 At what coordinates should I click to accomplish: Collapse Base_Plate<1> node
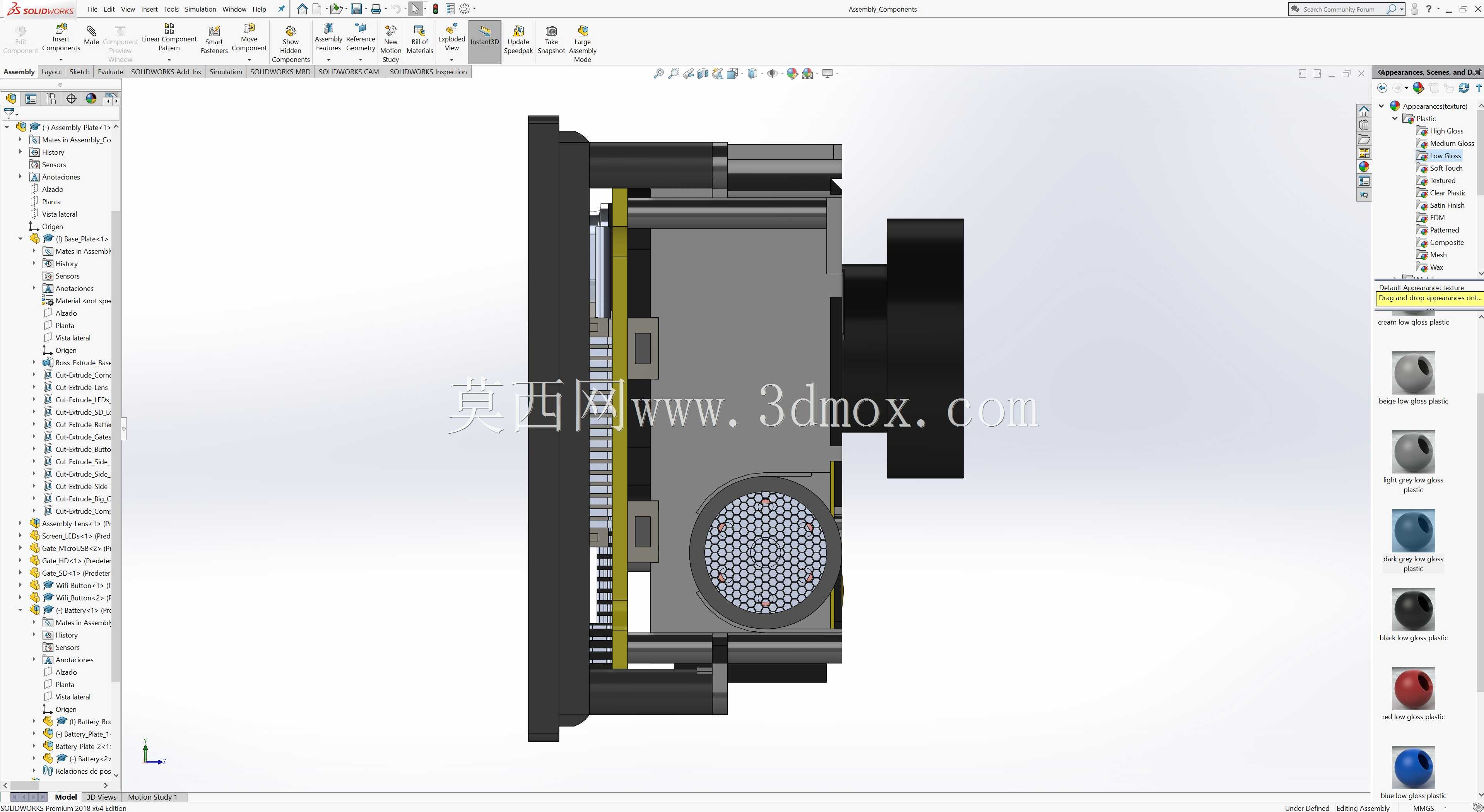pyautogui.click(x=21, y=238)
